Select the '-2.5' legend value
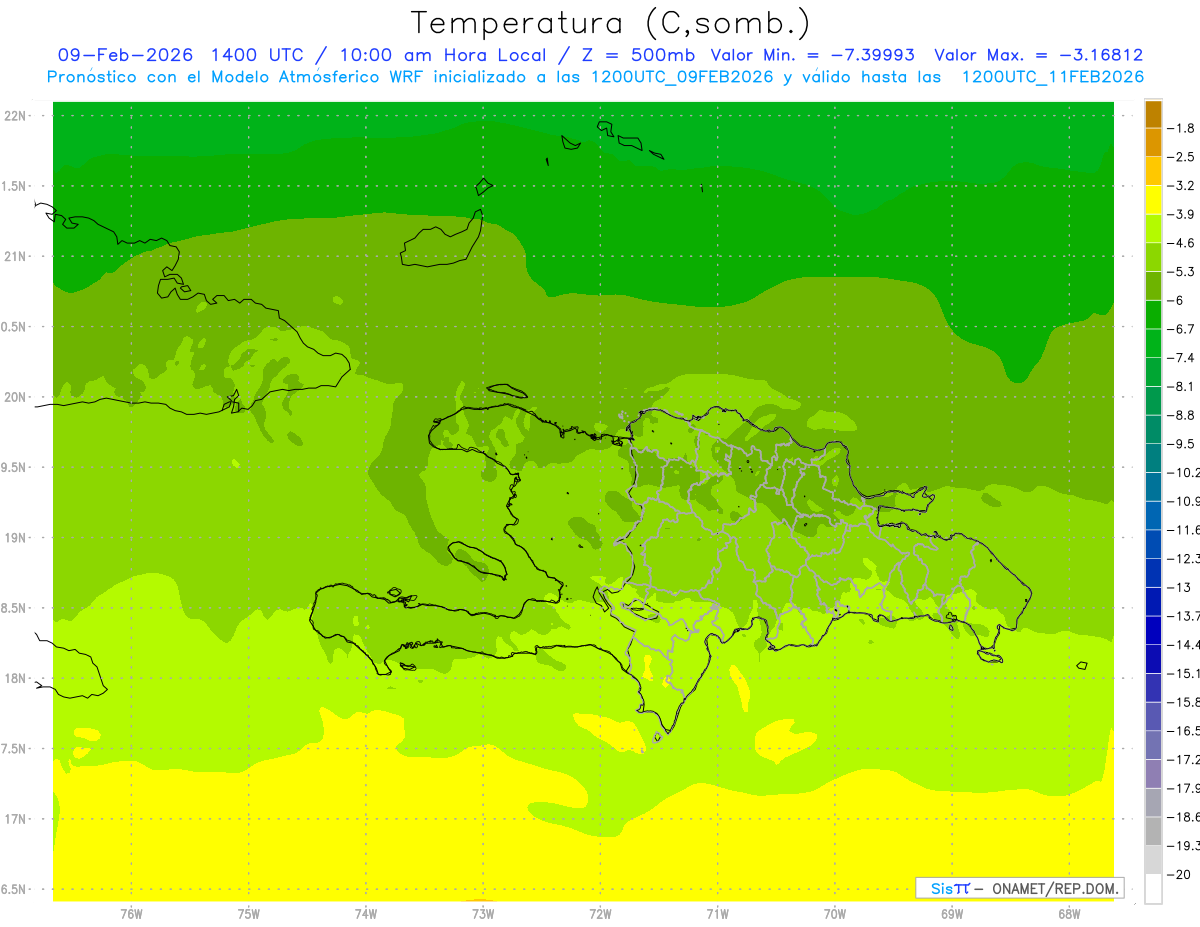 (1181, 157)
